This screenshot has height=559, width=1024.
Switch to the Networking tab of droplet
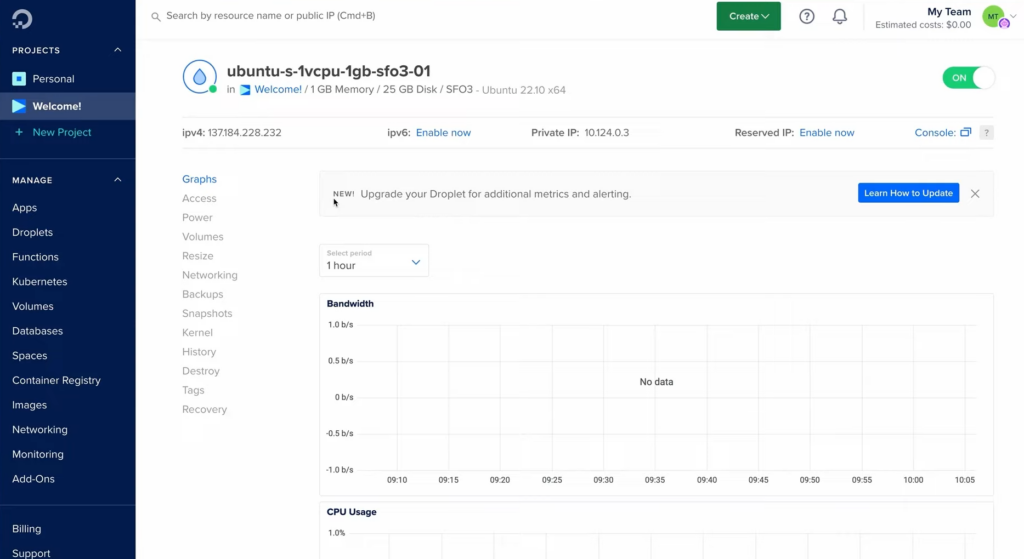tap(210, 275)
